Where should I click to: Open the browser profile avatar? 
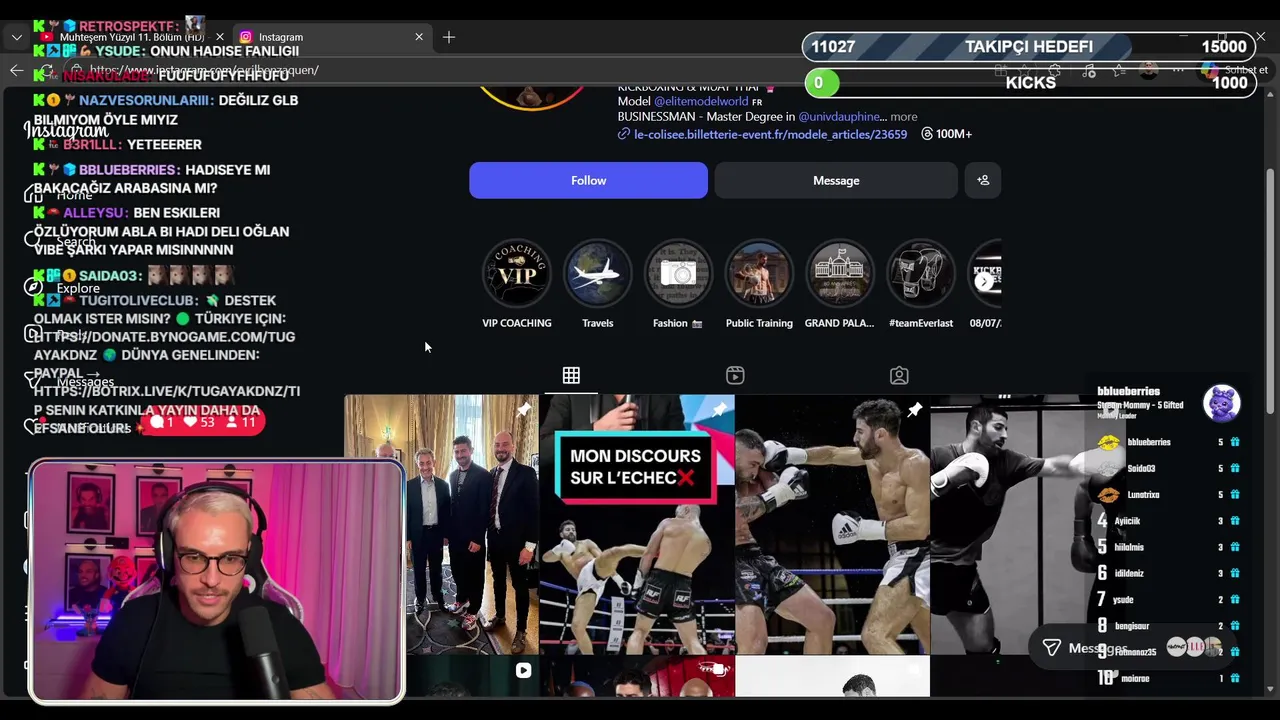pos(1149,70)
